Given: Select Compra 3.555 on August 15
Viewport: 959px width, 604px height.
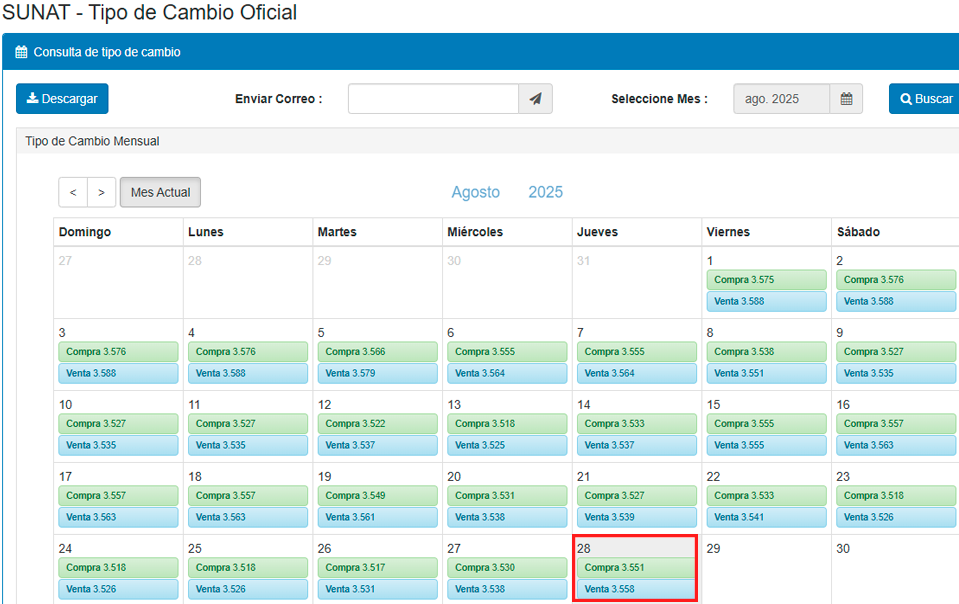Looking at the screenshot, I should point(766,424).
